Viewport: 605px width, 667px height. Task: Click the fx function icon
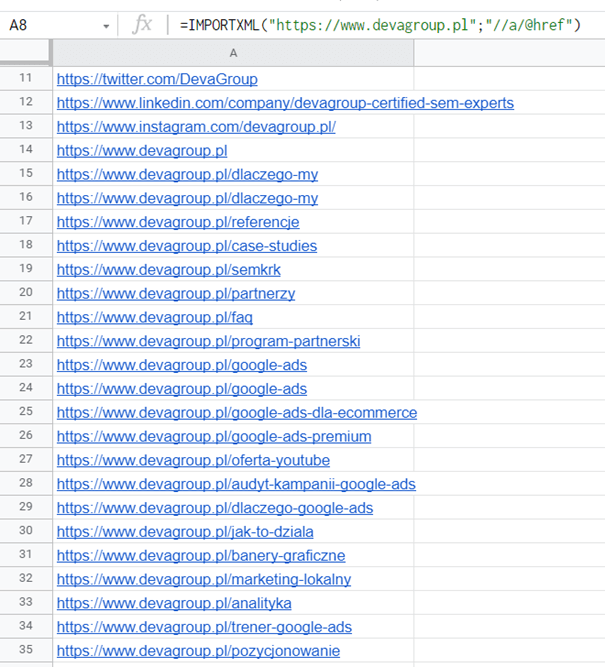pyautogui.click(x=142, y=24)
